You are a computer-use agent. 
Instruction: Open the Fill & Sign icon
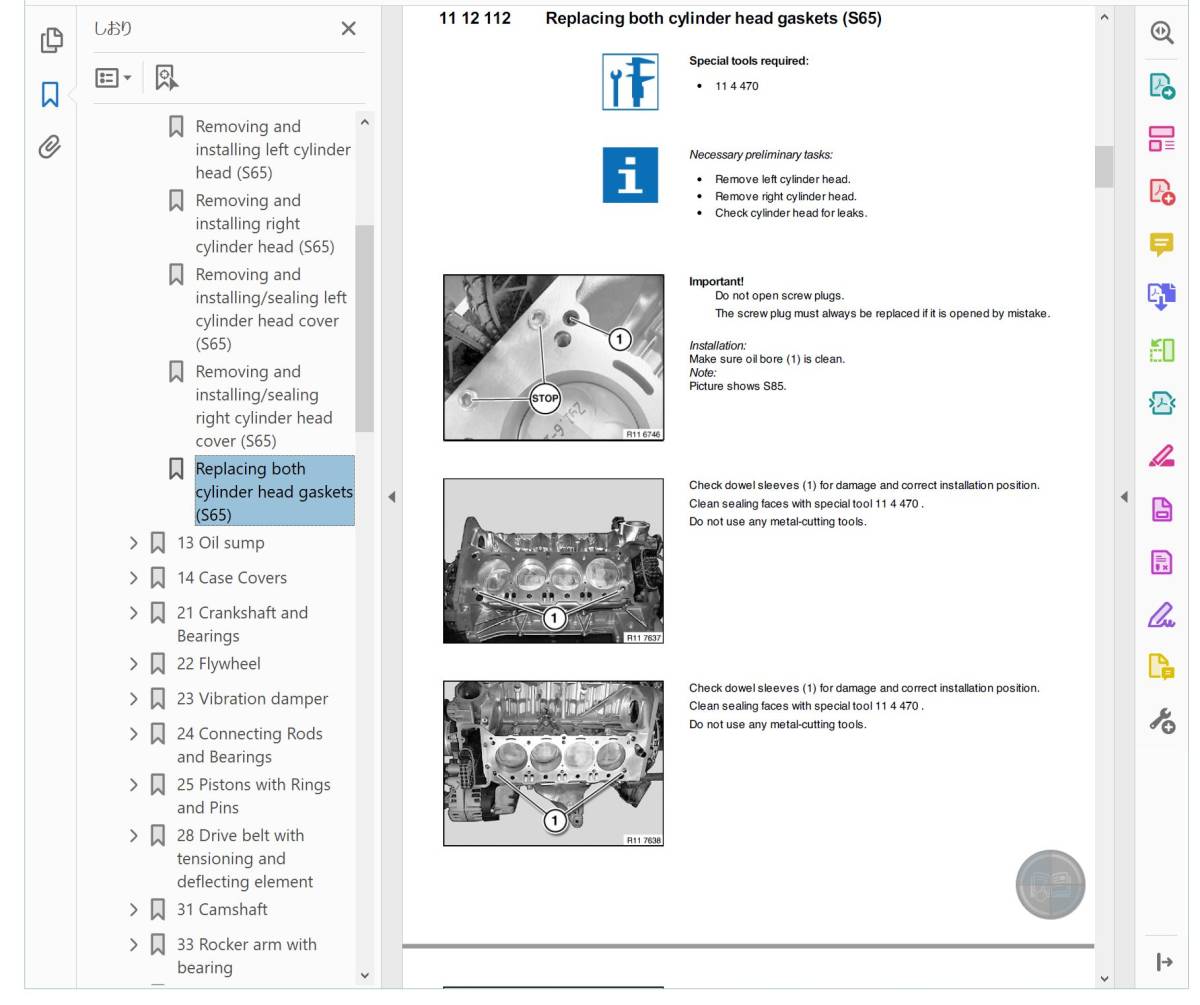click(x=1161, y=615)
